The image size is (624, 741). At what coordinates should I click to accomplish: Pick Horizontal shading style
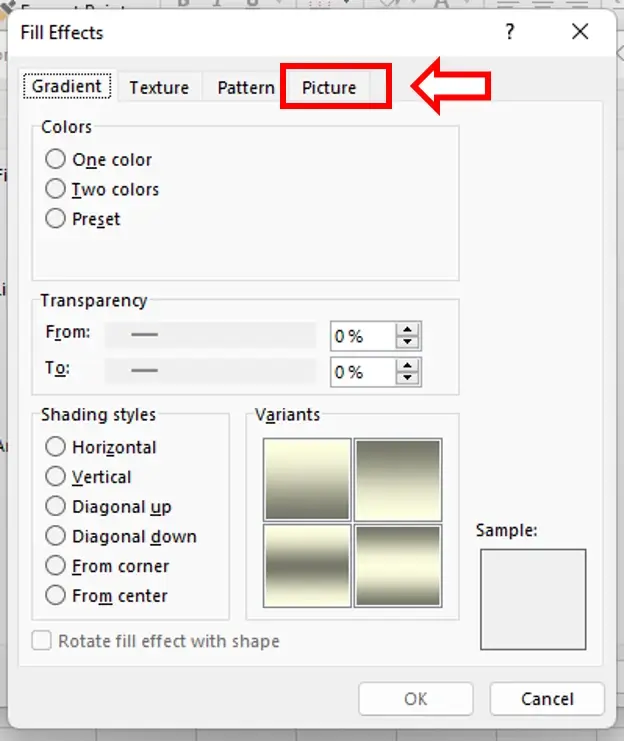(56, 447)
